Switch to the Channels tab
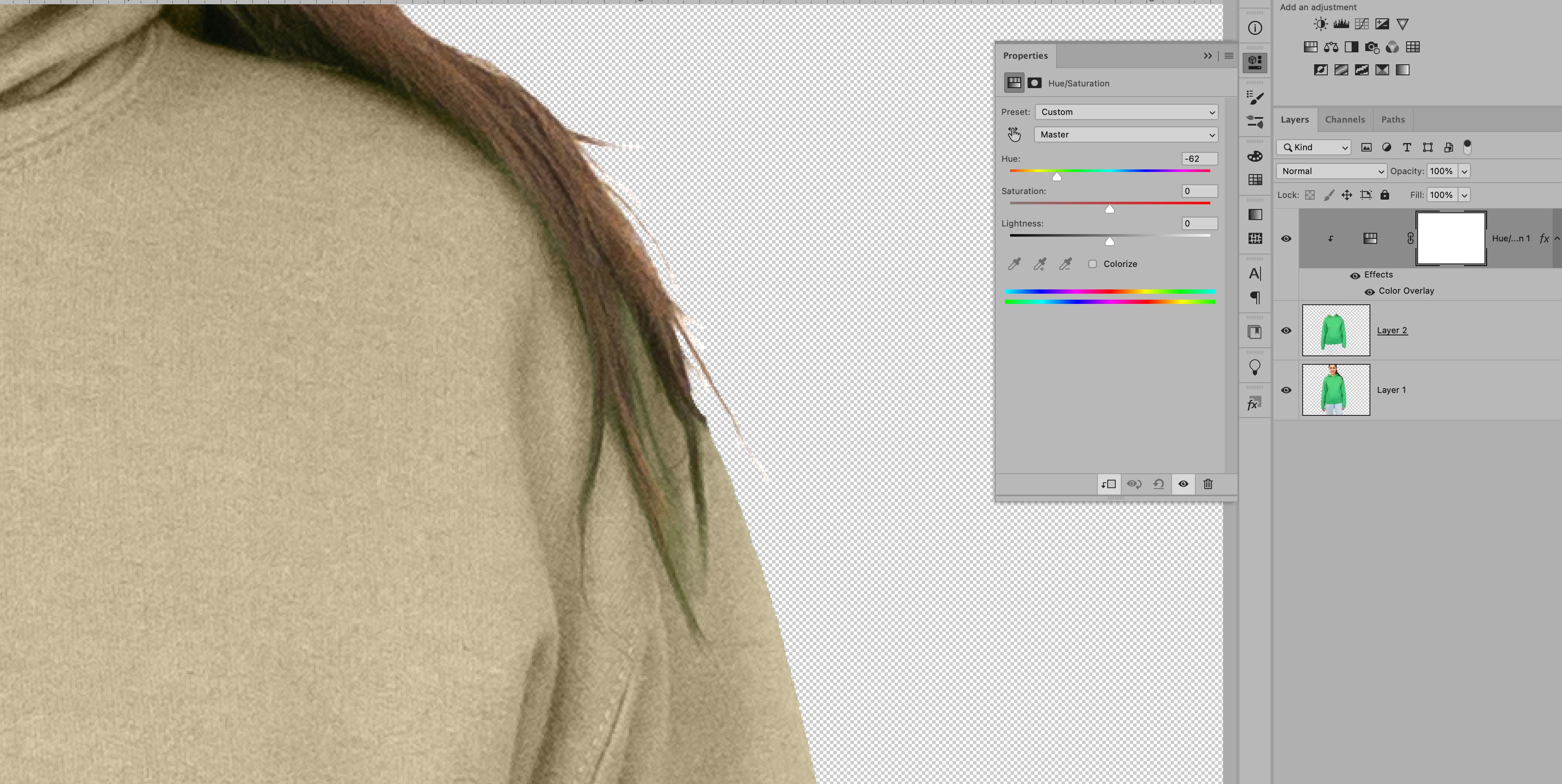 pyautogui.click(x=1344, y=119)
